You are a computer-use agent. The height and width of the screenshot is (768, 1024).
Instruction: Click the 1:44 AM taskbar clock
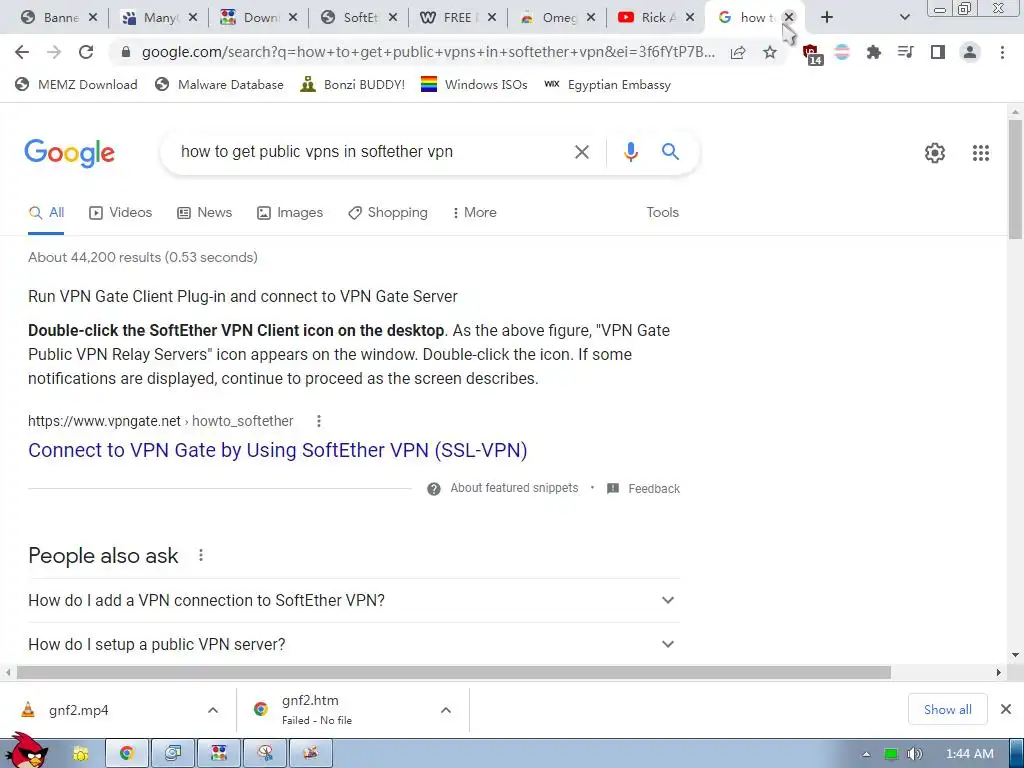969,754
